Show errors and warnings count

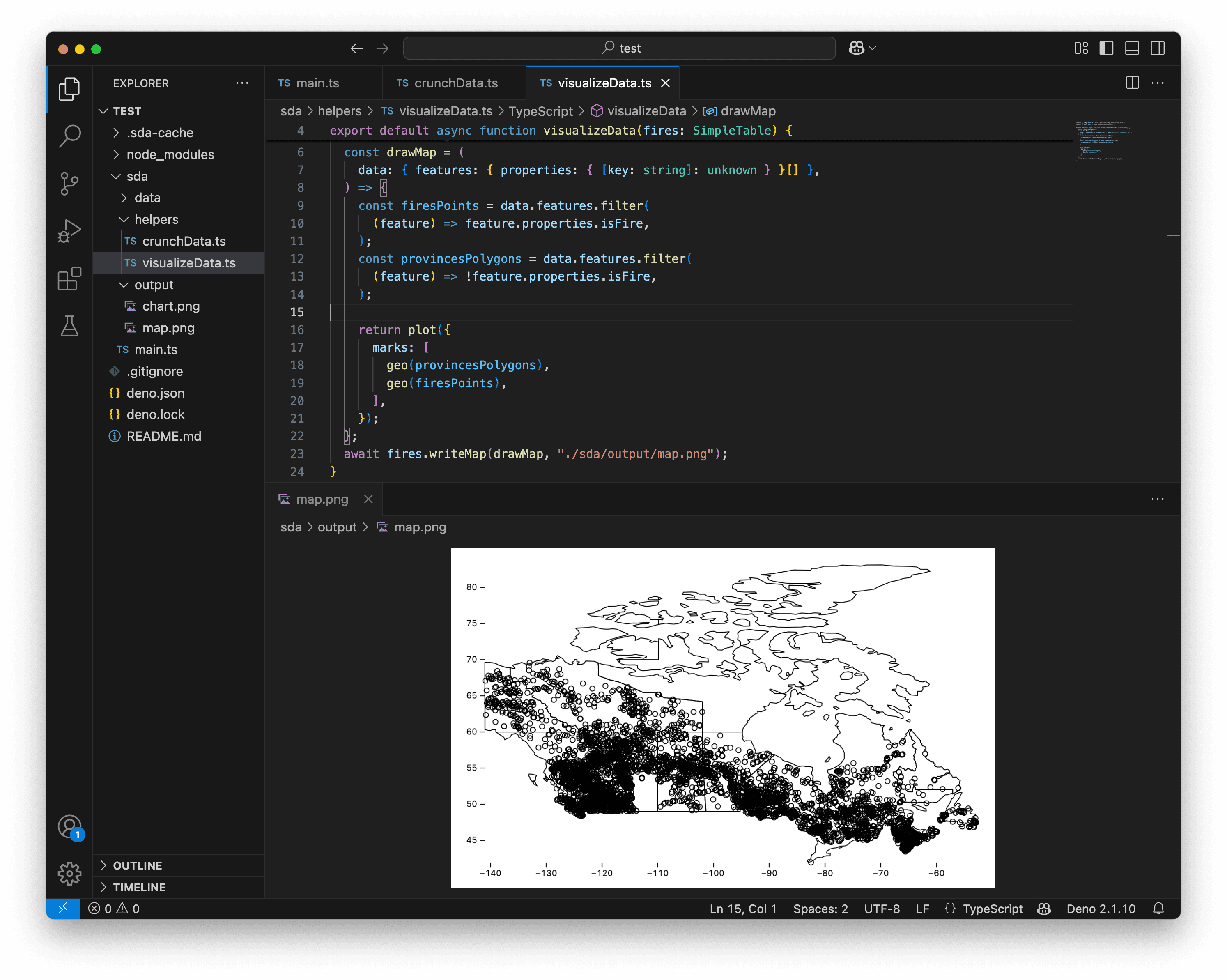[114, 908]
